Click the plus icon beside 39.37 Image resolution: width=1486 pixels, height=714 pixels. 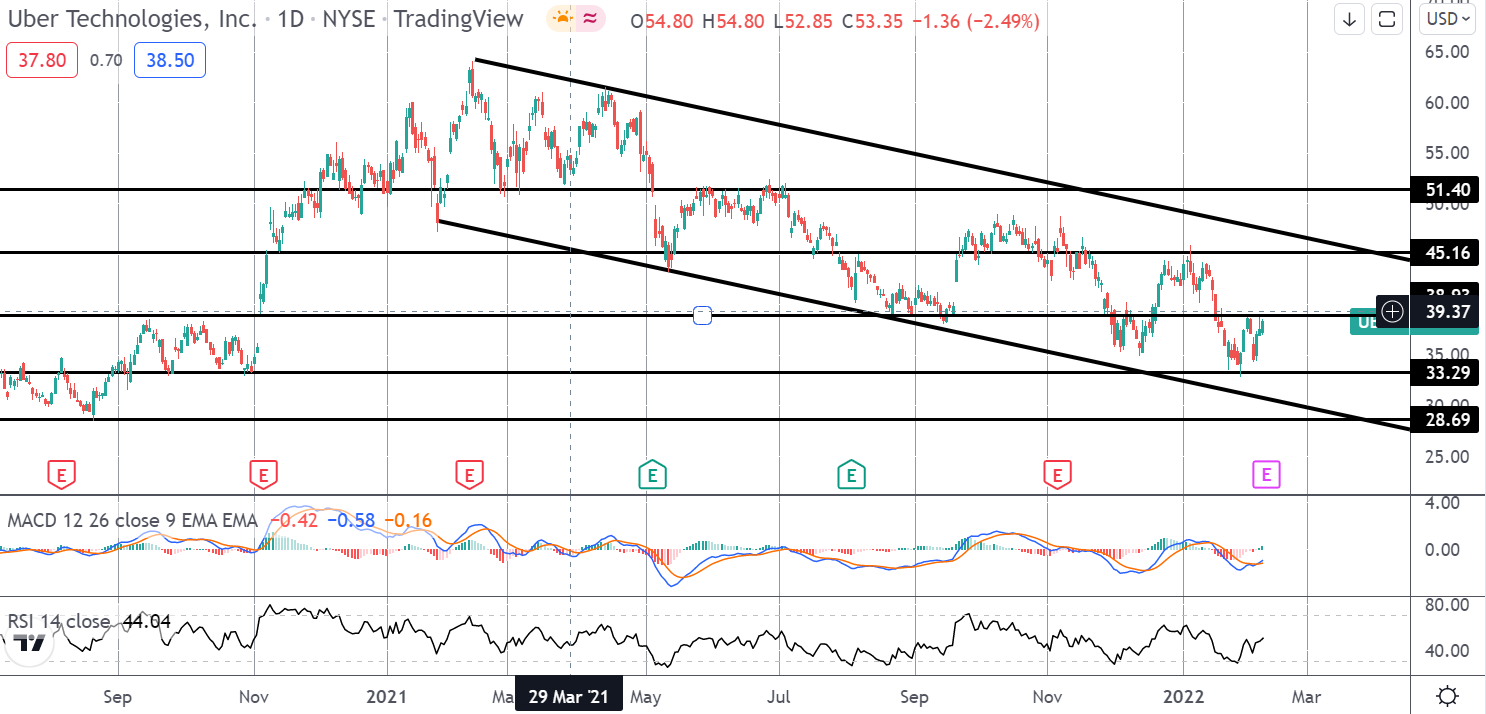tap(1392, 312)
